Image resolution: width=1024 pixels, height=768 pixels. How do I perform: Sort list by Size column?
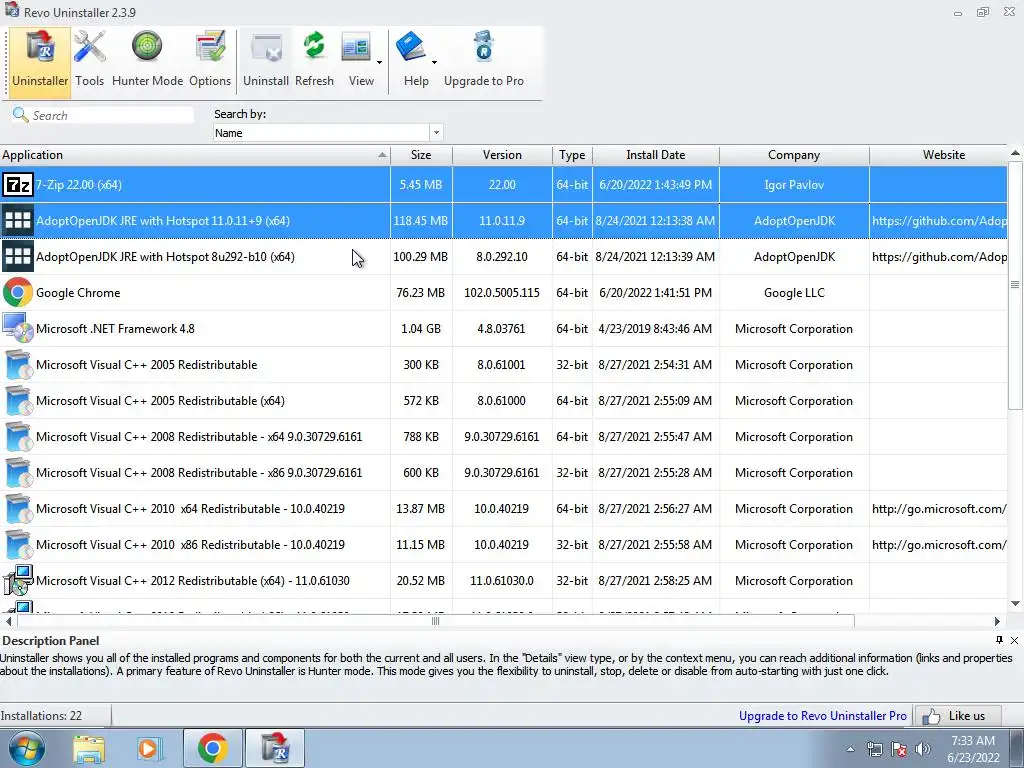(421, 155)
